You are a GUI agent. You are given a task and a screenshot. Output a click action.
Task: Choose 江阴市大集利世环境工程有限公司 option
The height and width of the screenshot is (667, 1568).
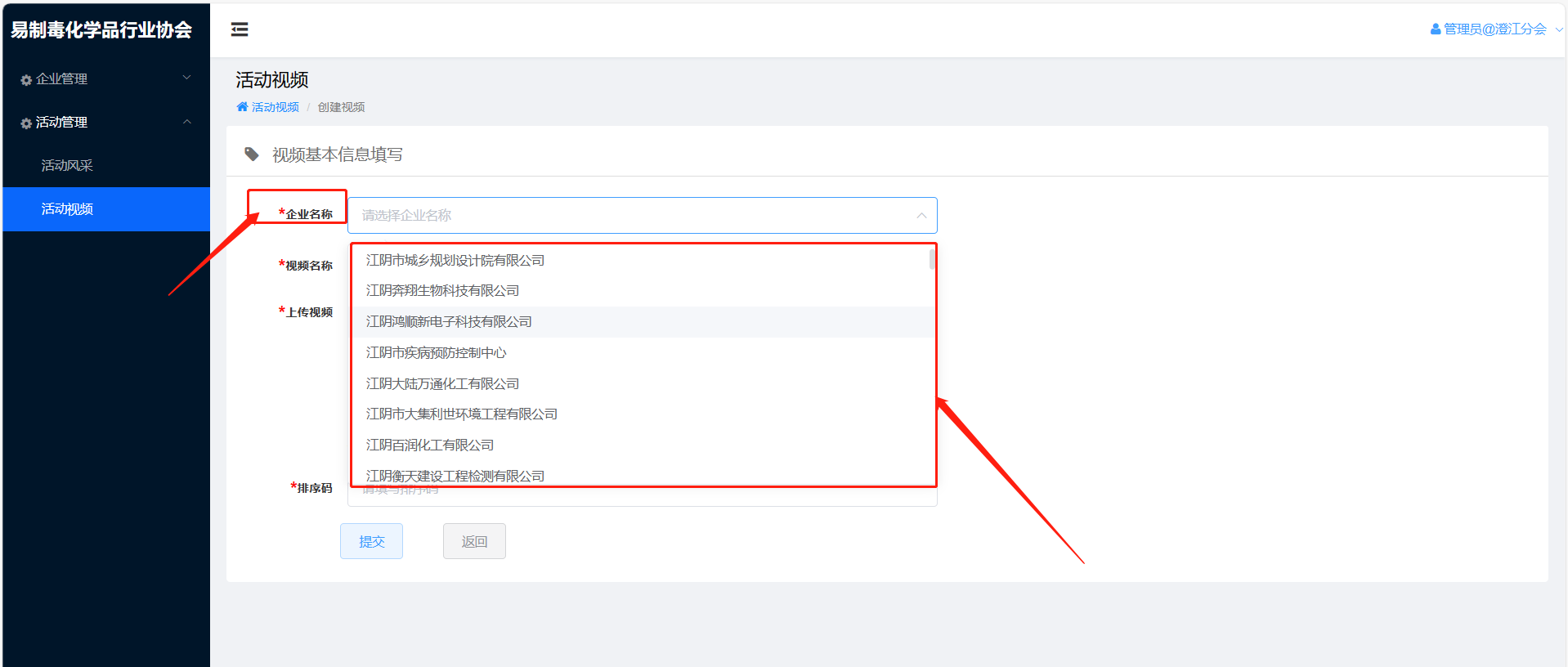tap(643, 414)
